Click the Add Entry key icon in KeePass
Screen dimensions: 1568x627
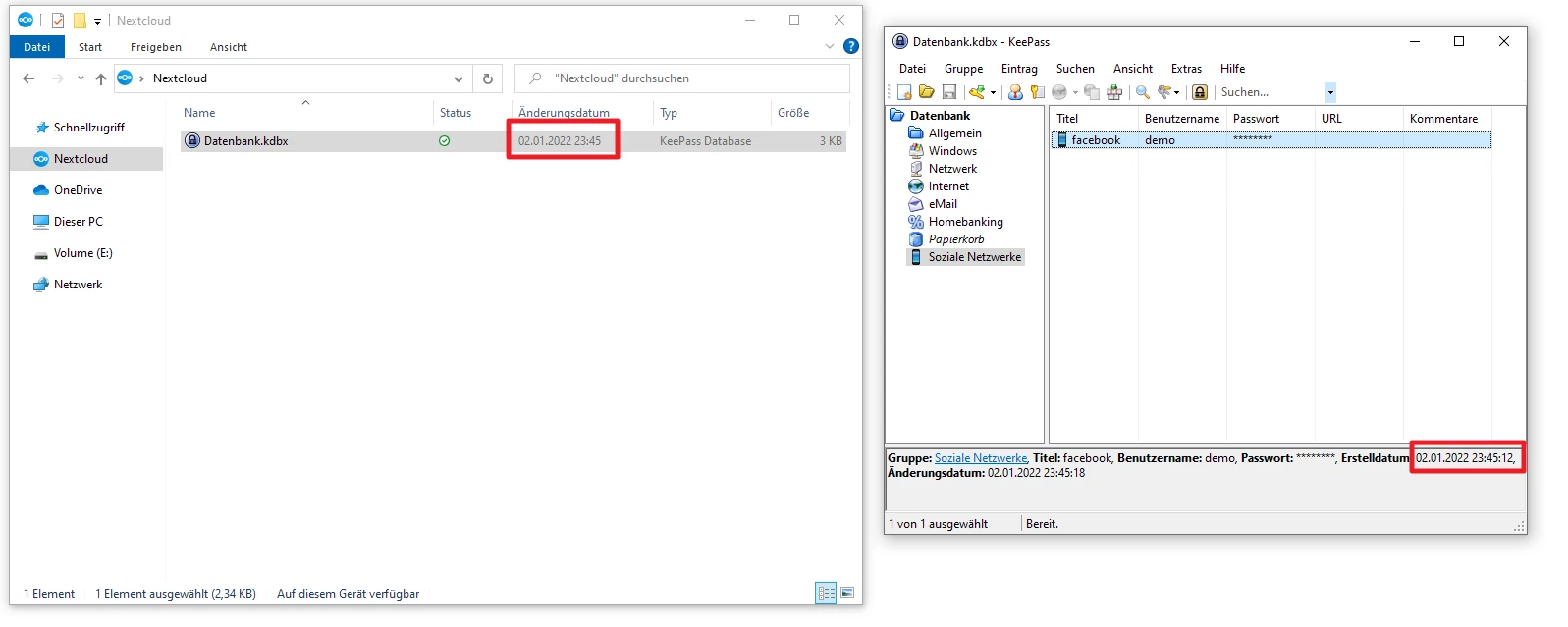point(977,92)
